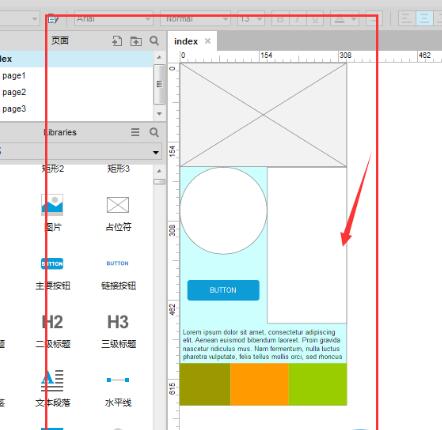
Task: Select the 图片 image widget
Action: [52, 213]
